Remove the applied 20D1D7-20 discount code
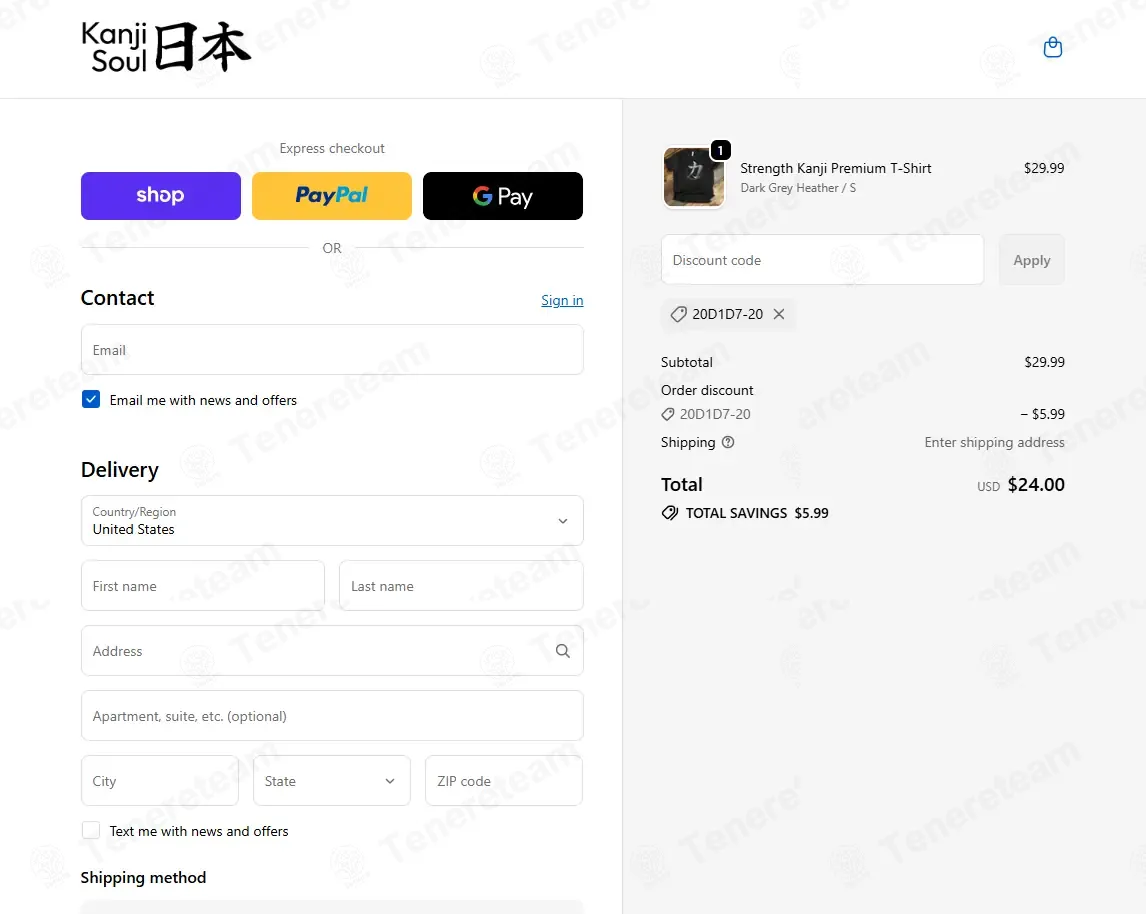 coord(779,314)
